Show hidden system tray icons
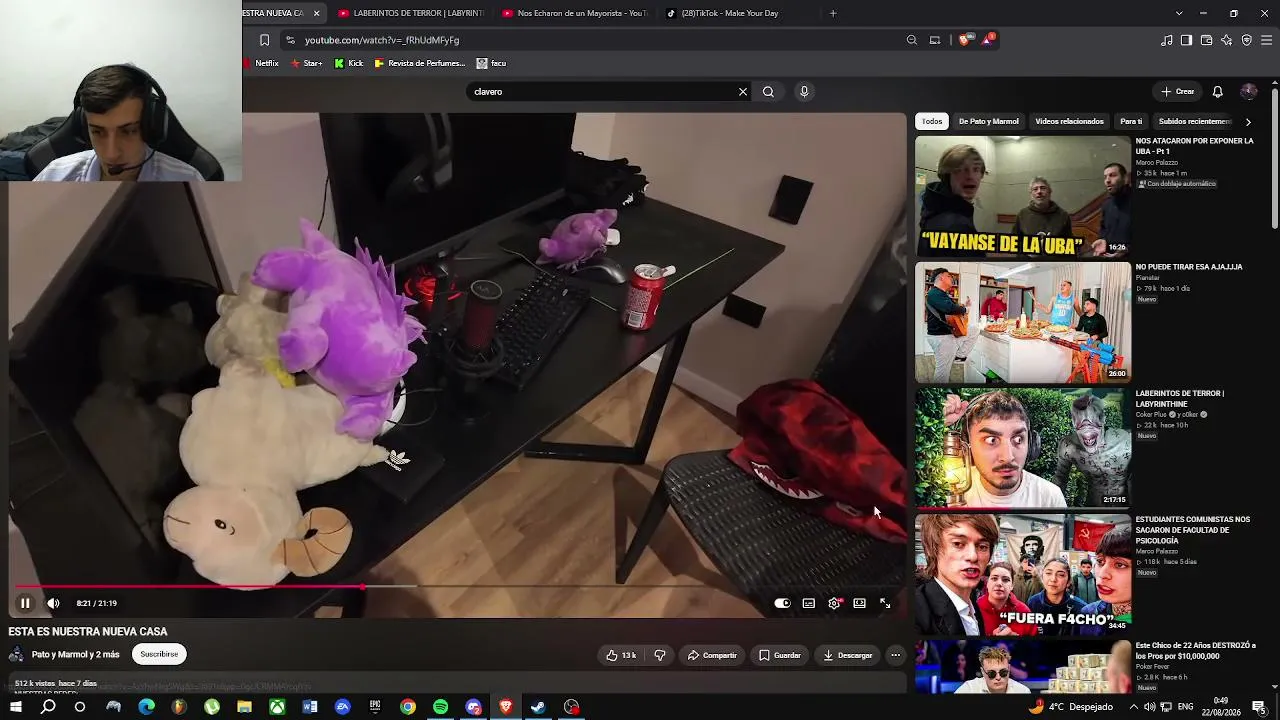 click(1134, 707)
